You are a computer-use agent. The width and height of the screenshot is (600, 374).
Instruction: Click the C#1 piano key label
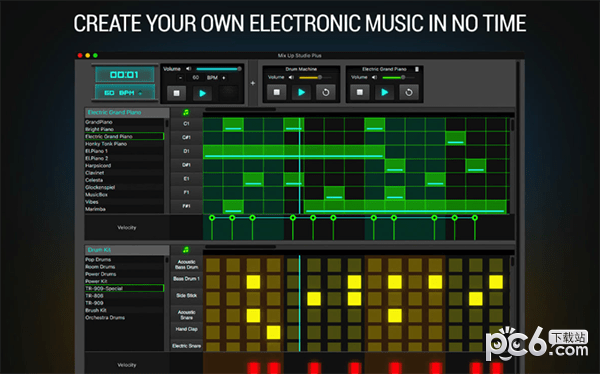click(x=186, y=137)
